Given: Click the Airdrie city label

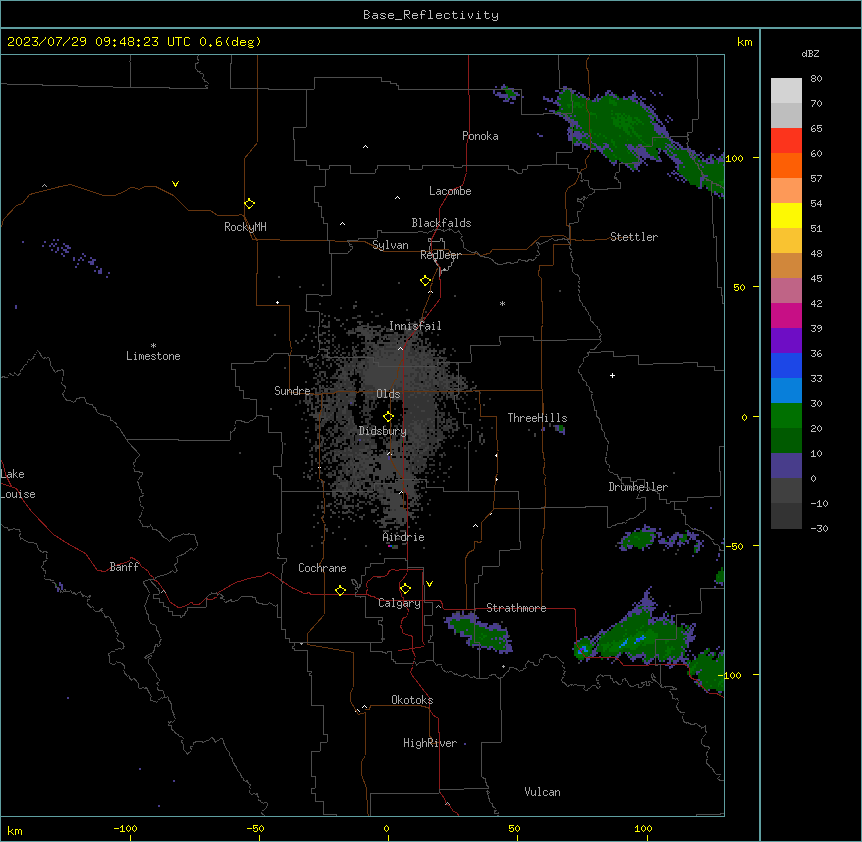Looking at the screenshot, I should point(404,537).
